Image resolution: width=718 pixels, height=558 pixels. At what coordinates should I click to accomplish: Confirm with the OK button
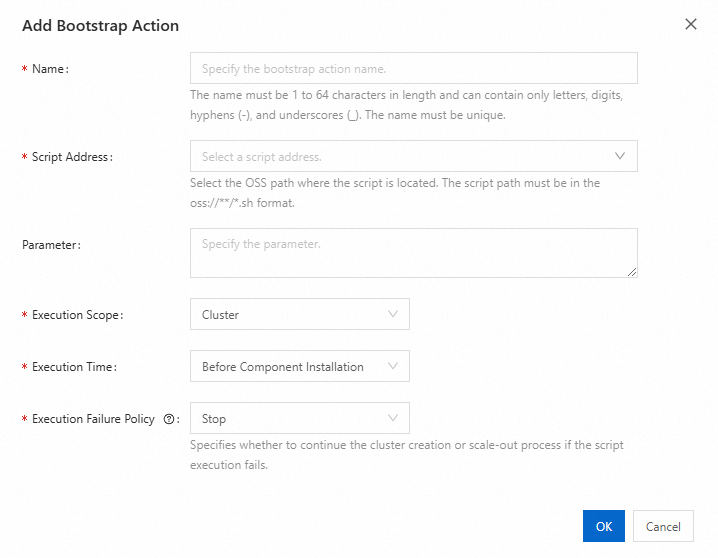pos(604,526)
